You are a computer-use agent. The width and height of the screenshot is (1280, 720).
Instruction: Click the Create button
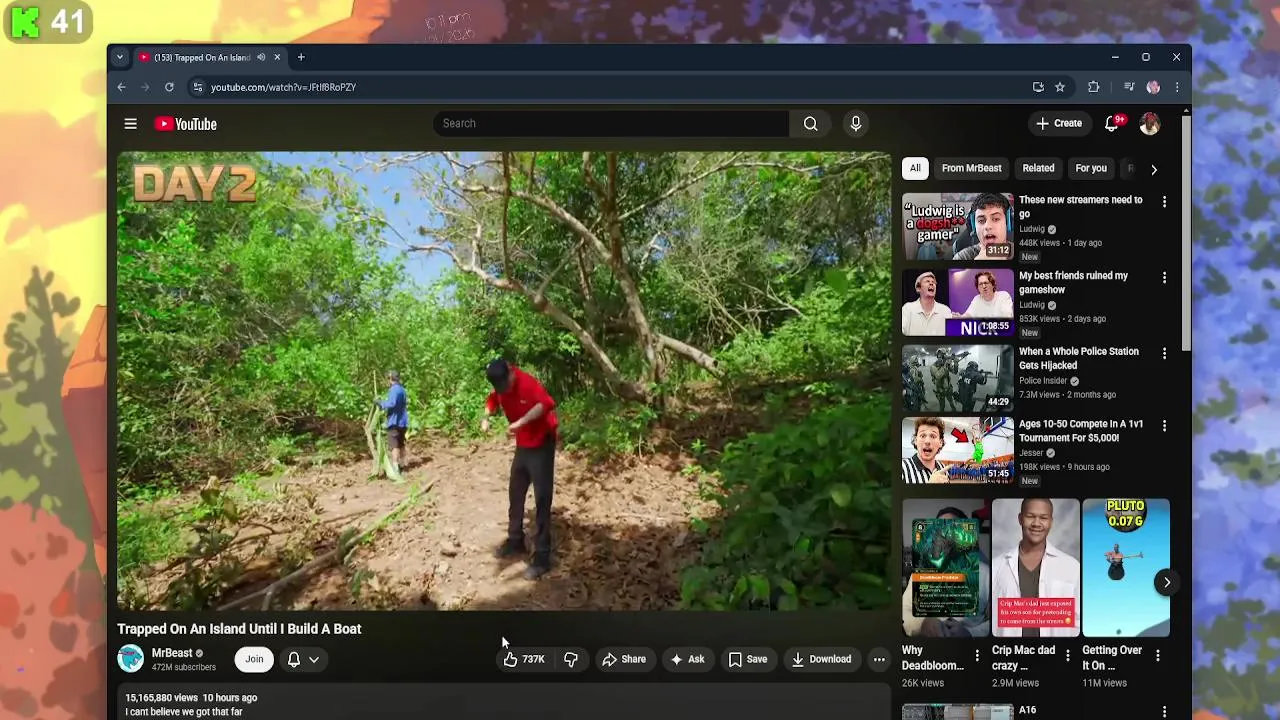1059,124
